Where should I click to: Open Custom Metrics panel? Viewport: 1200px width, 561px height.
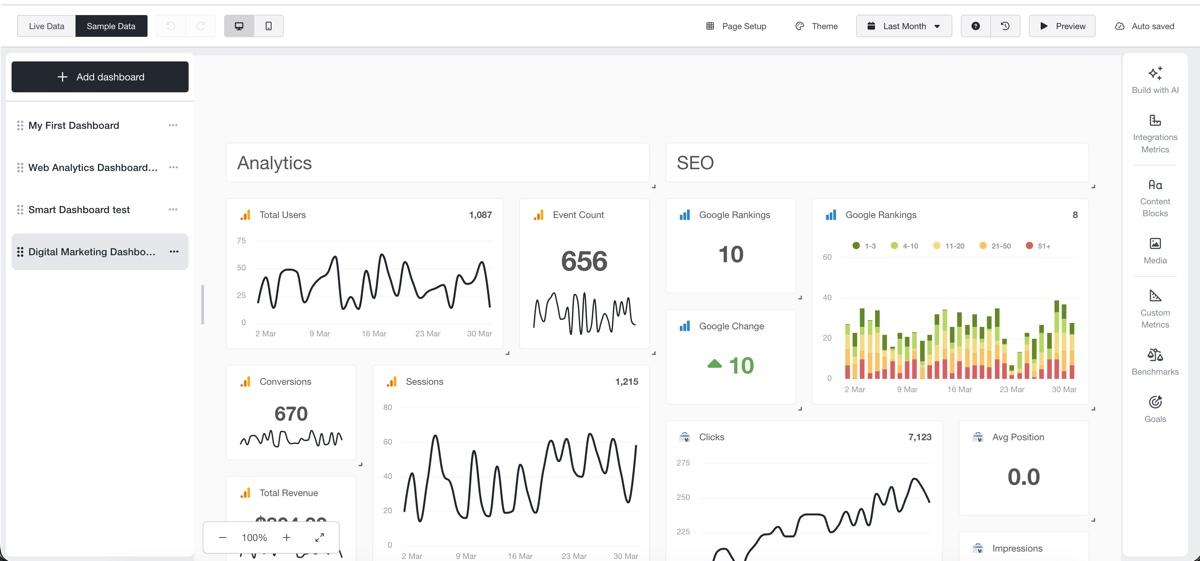1155,308
